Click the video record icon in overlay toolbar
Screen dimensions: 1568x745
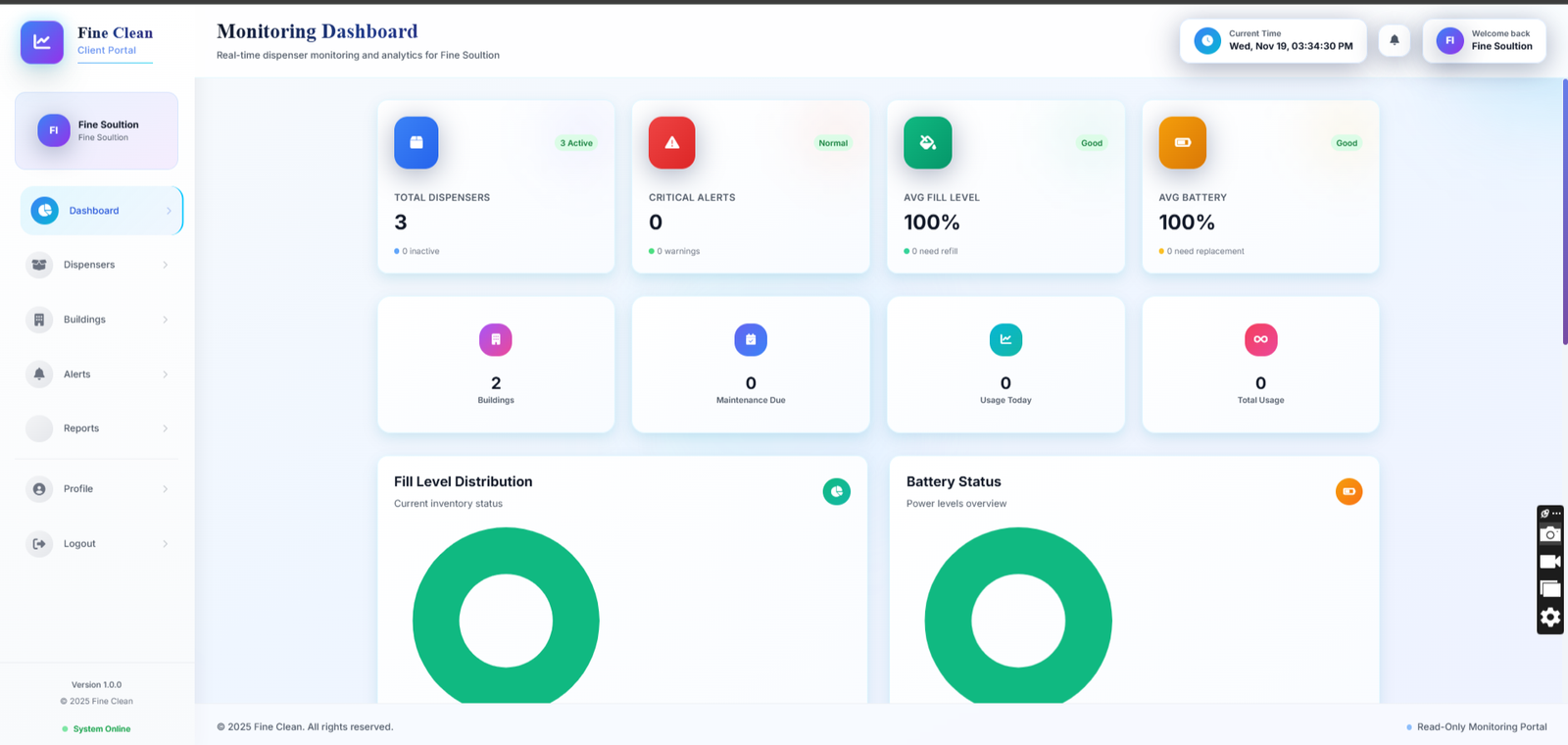[x=1550, y=562]
